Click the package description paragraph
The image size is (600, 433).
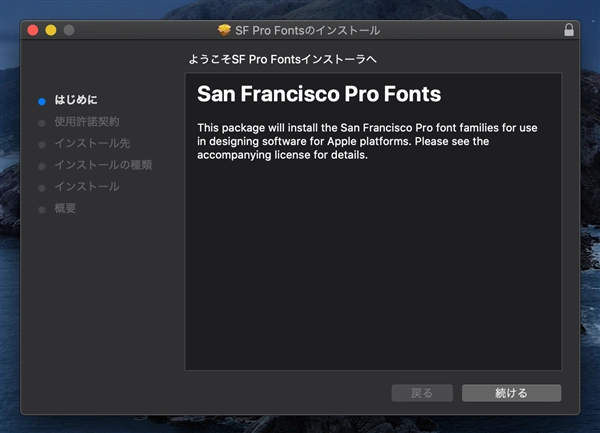[x=367, y=141]
